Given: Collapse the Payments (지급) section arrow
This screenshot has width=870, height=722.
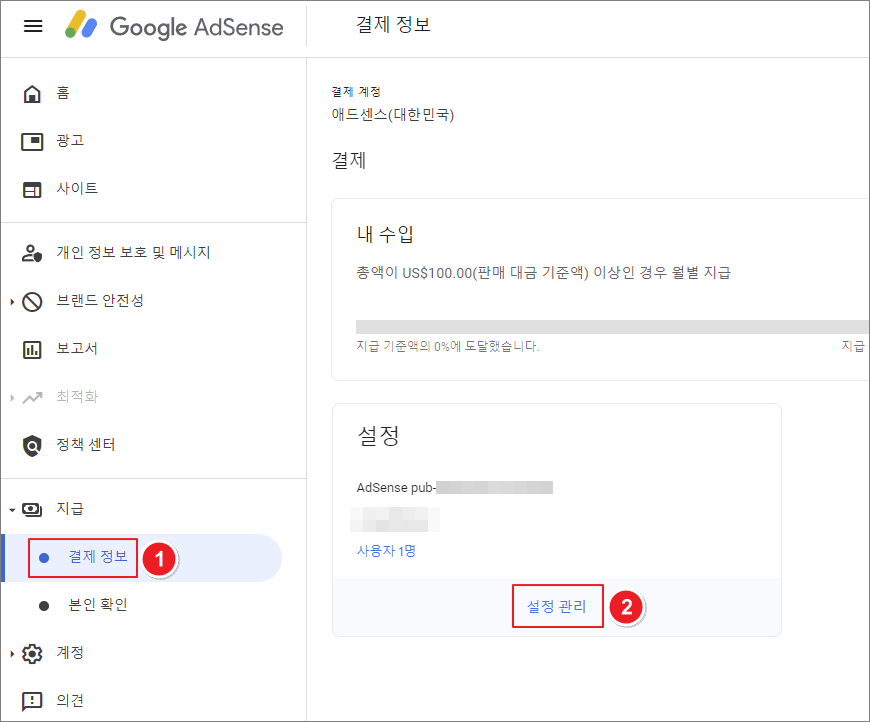Looking at the screenshot, I should [x=12, y=509].
